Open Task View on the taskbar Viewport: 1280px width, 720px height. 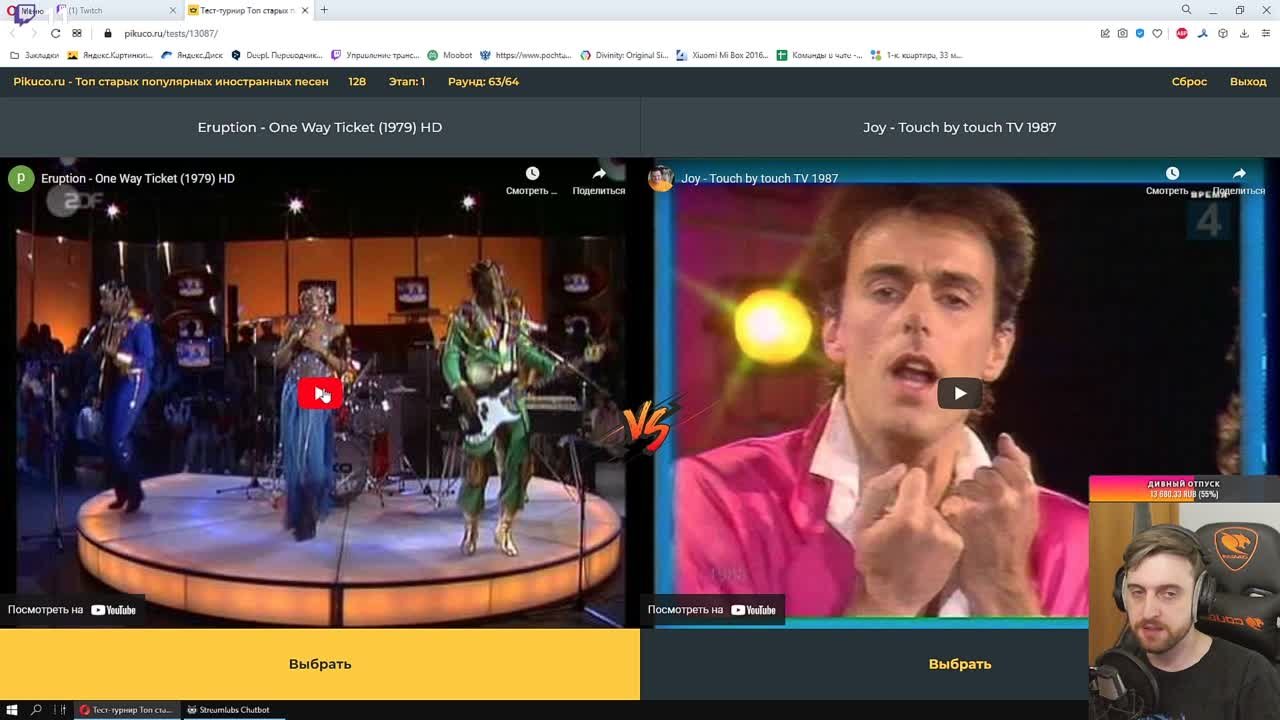pos(60,710)
